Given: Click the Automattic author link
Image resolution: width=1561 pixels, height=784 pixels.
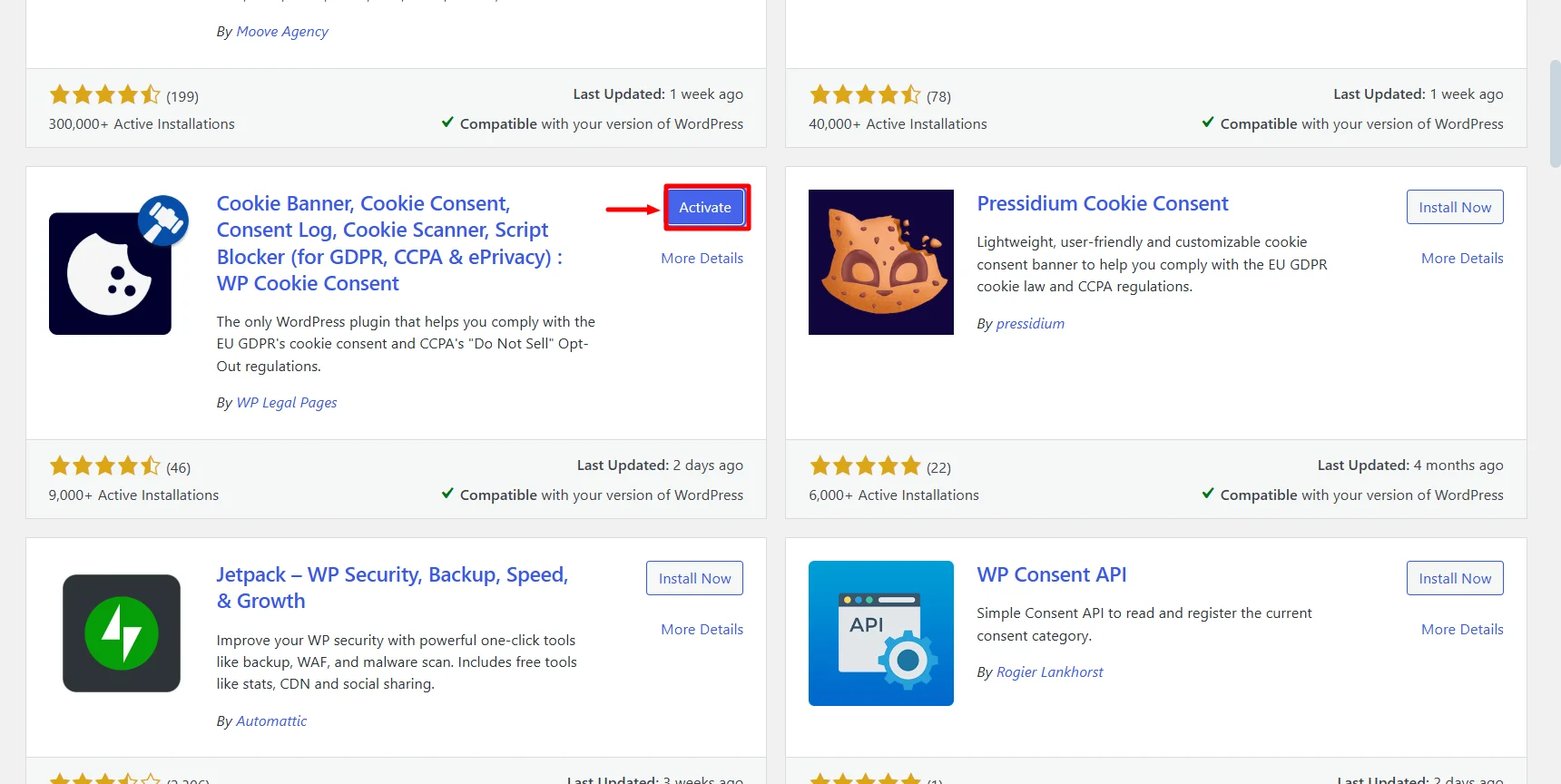Looking at the screenshot, I should pyautogui.click(x=271, y=720).
